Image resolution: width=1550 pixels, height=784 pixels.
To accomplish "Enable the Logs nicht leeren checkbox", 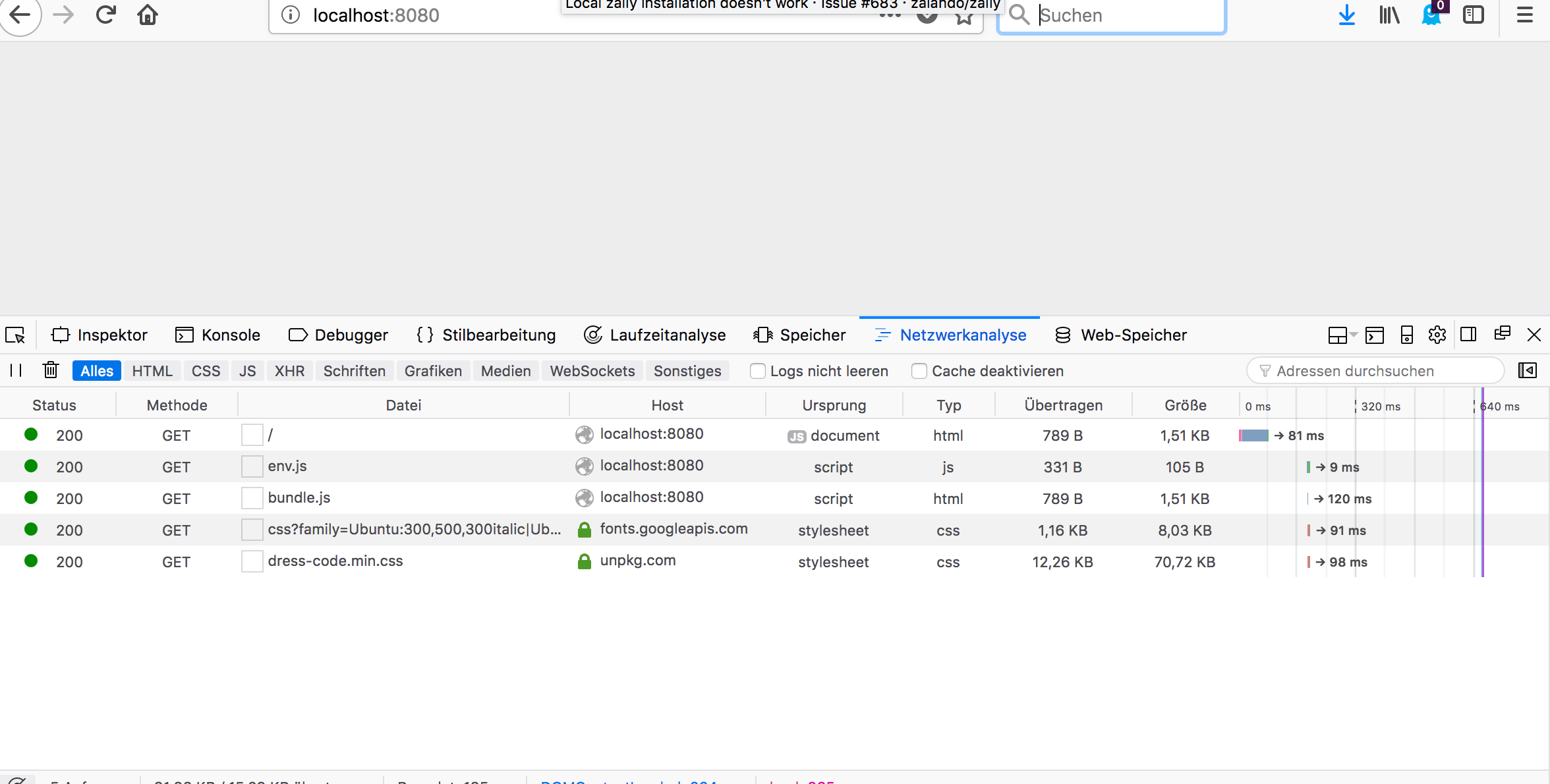I will click(757, 371).
